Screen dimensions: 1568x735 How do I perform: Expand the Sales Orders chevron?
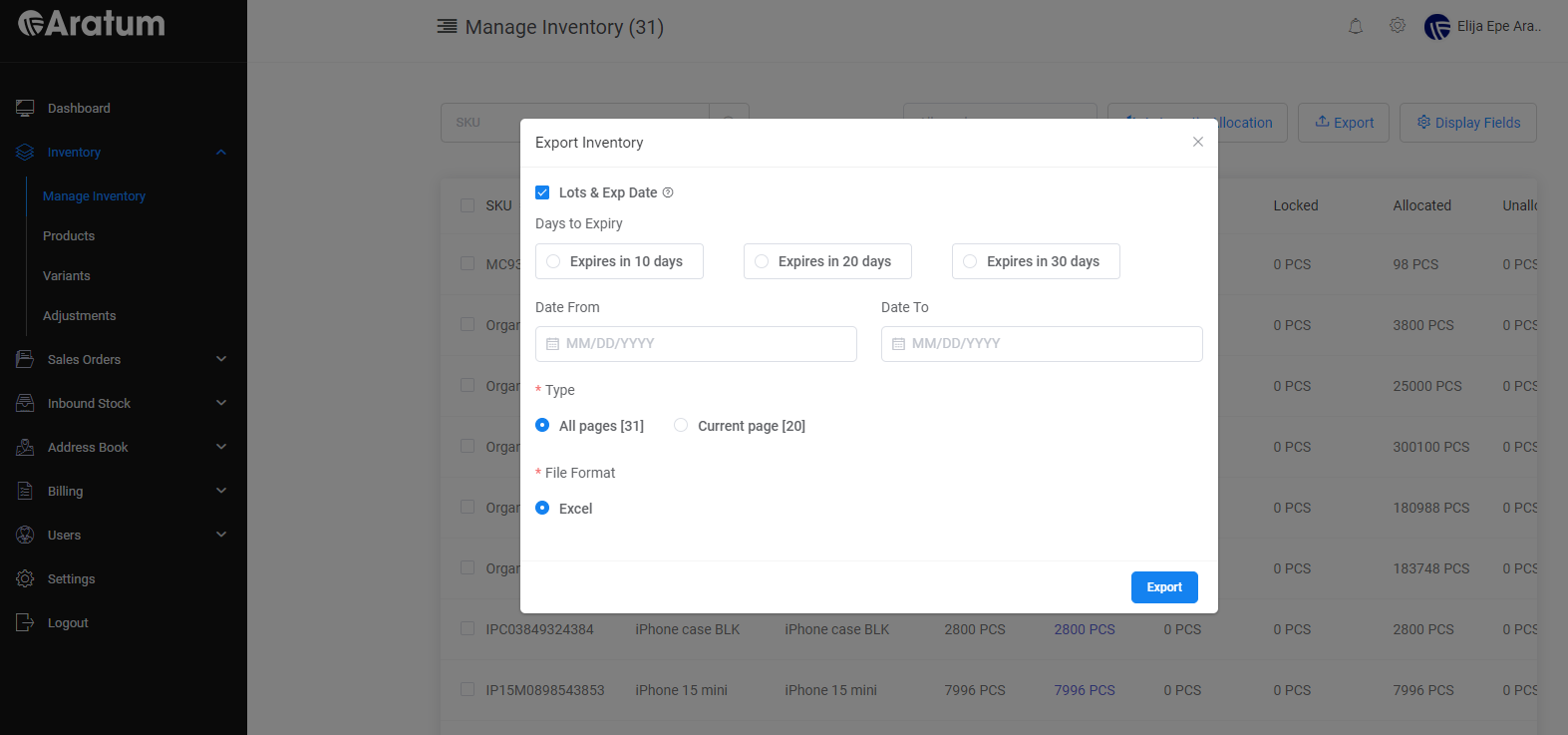(x=221, y=359)
